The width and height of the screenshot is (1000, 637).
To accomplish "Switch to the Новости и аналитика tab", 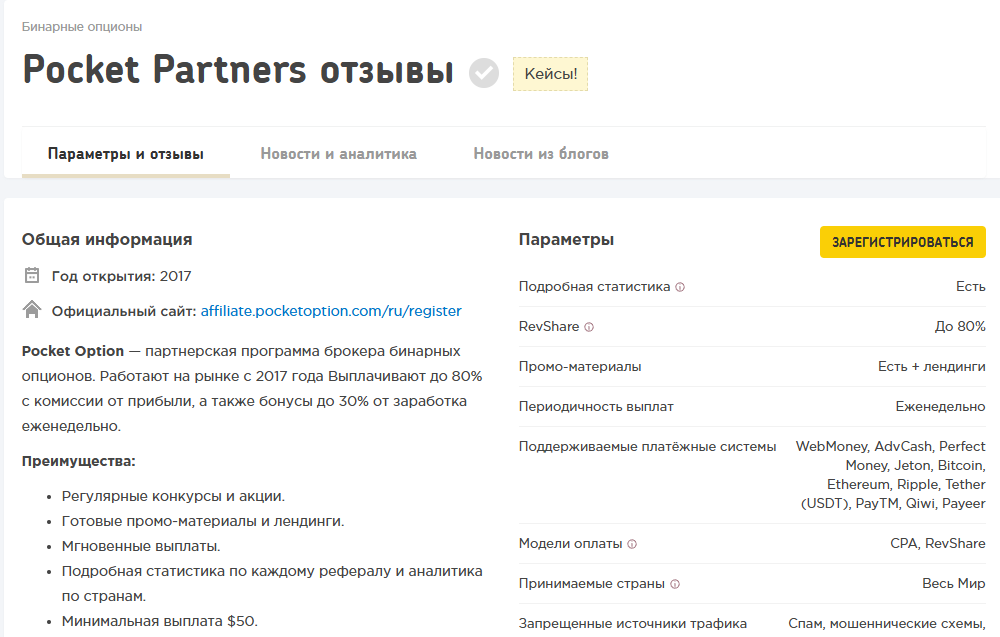I will (338, 154).
